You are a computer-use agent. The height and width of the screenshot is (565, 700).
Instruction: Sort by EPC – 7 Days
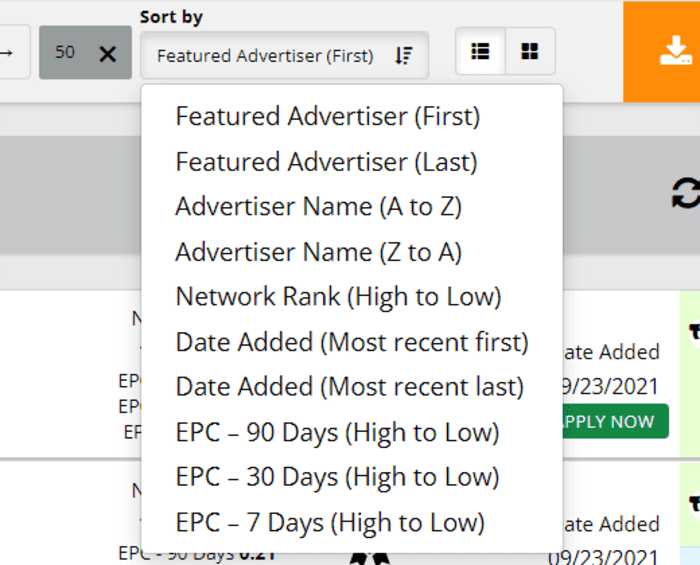[x=329, y=522]
